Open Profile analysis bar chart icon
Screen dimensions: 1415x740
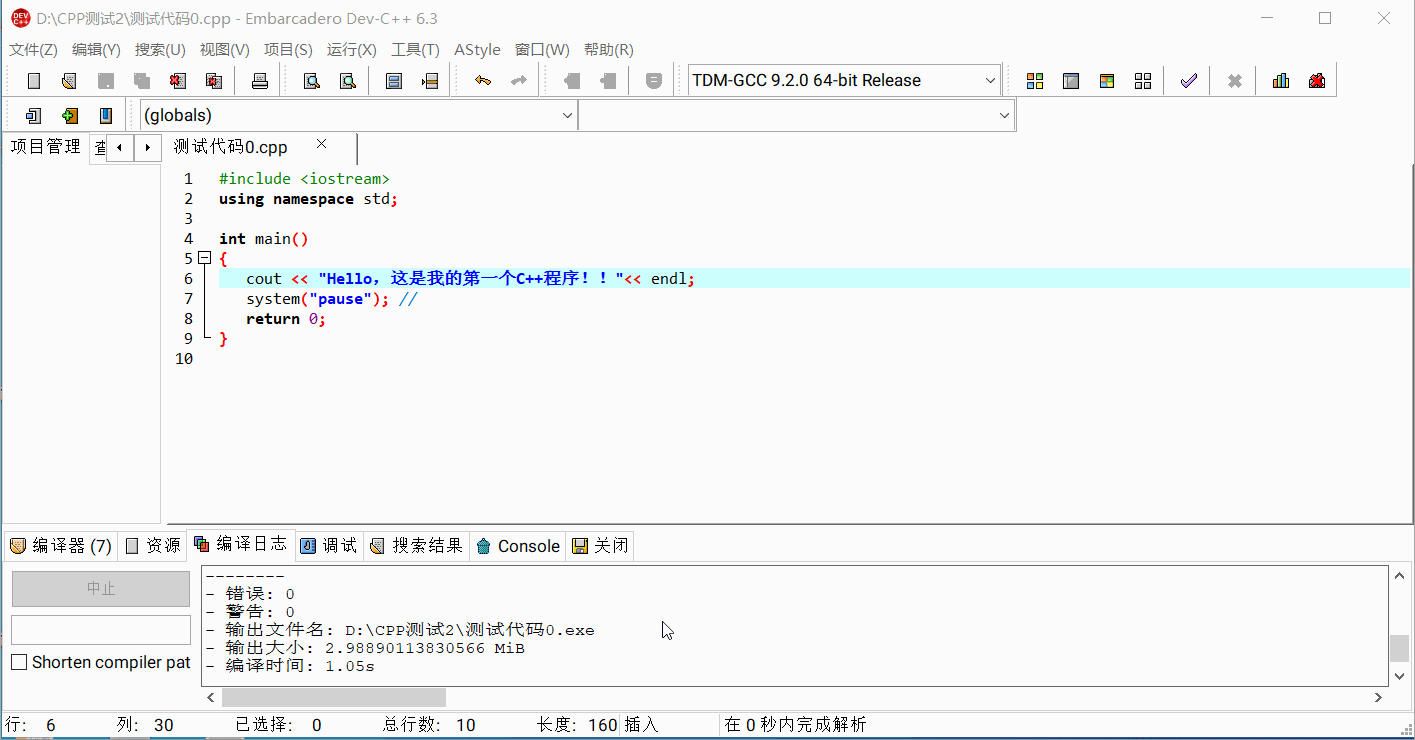coord(1281,81)
